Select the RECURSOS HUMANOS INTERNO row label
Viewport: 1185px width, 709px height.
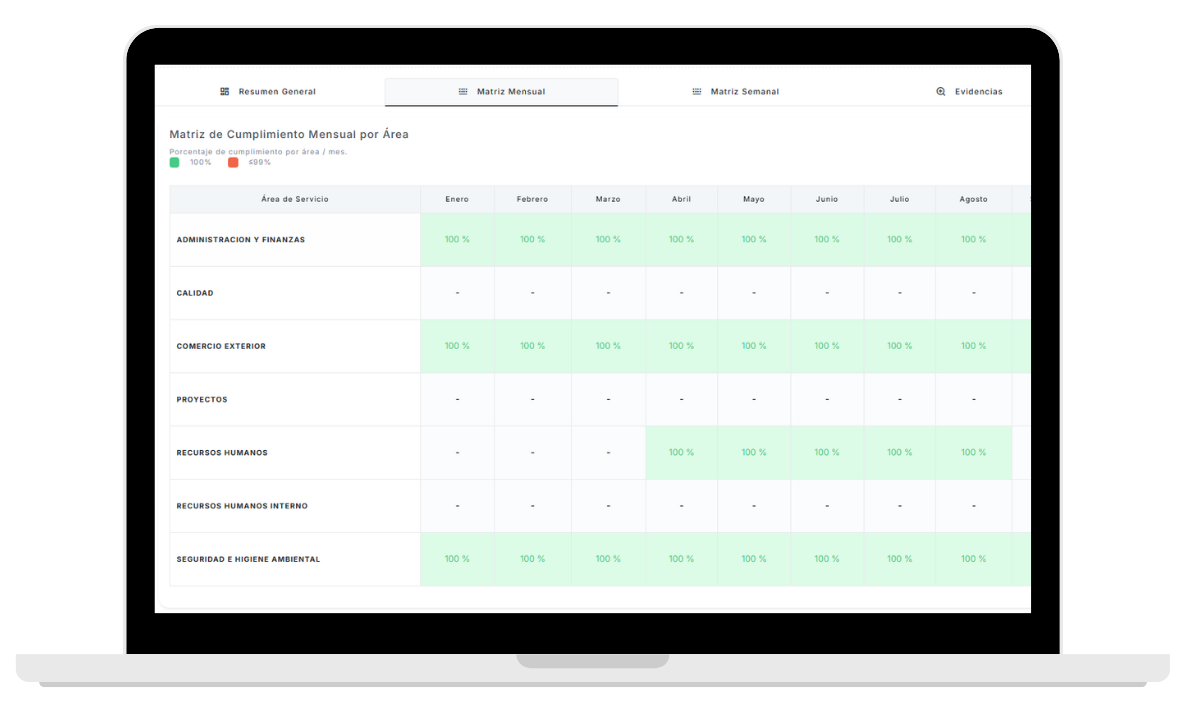pyautogui.click(x=242, y=506)
